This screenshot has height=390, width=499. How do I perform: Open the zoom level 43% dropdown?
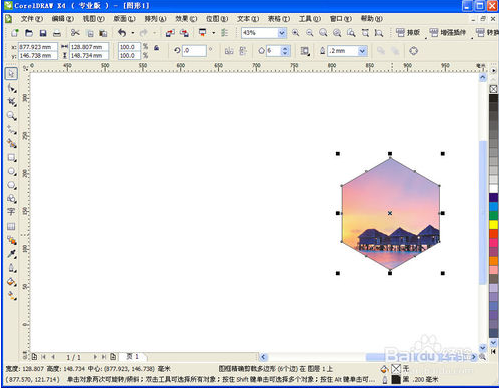282,33
